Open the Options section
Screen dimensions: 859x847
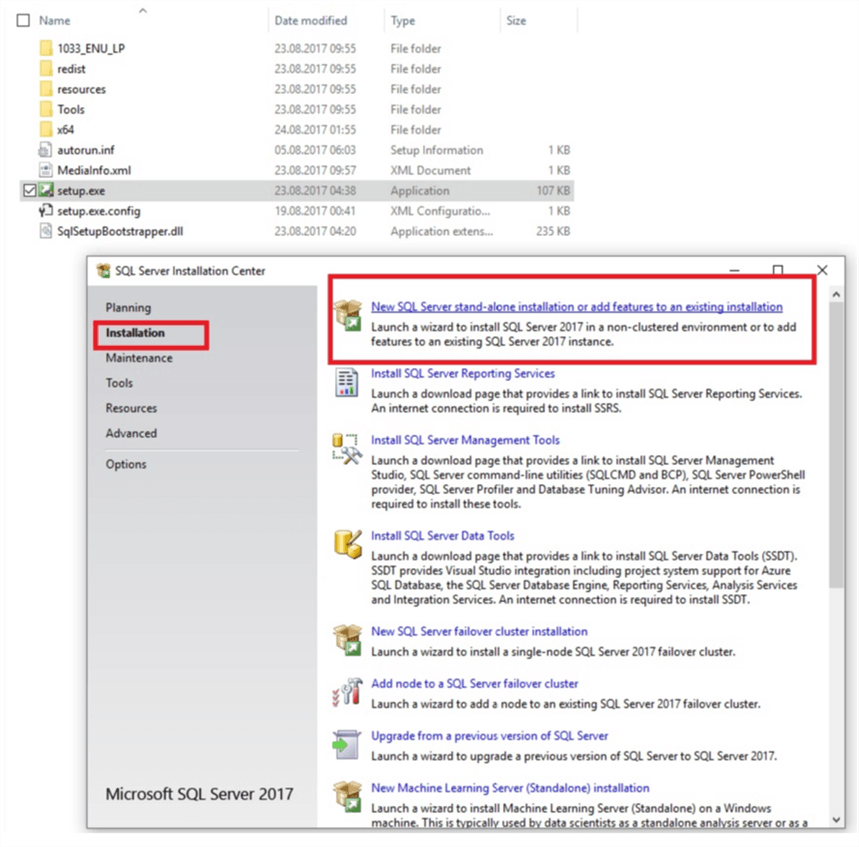[x=127, y=464]
